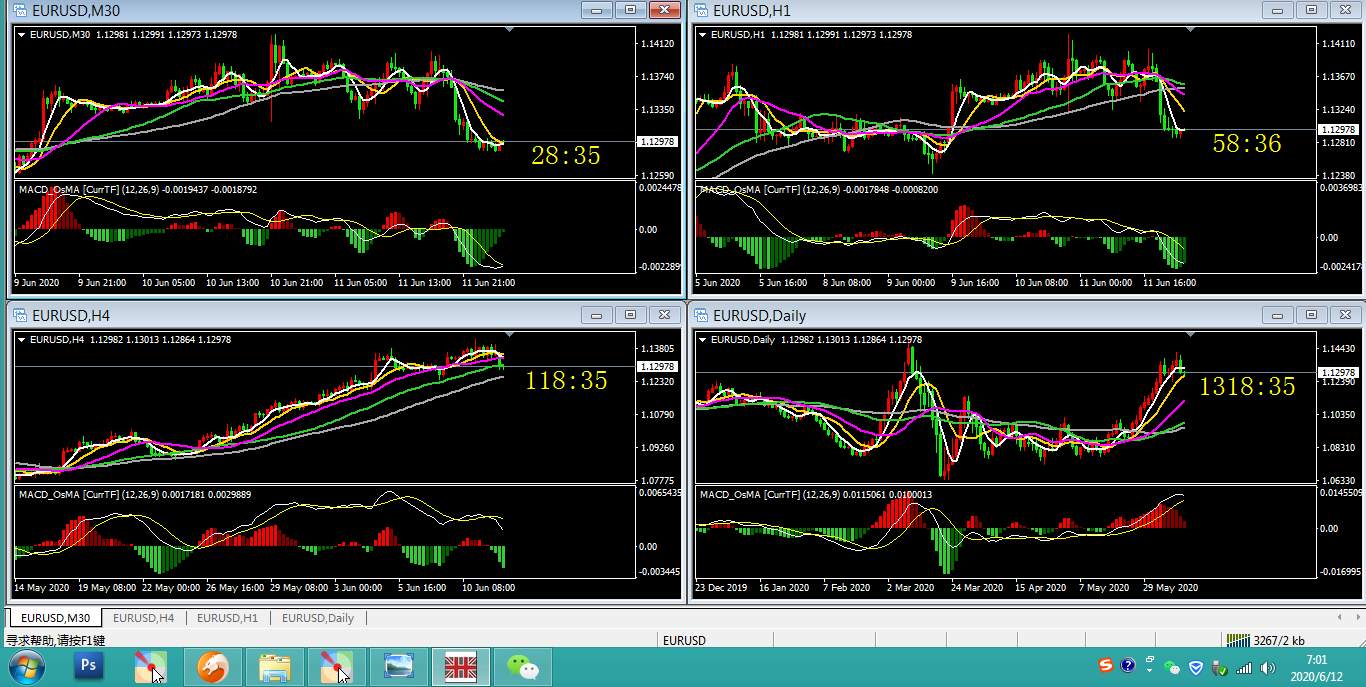Open the File Explorer folder taskbar icon

click(274, 666)
